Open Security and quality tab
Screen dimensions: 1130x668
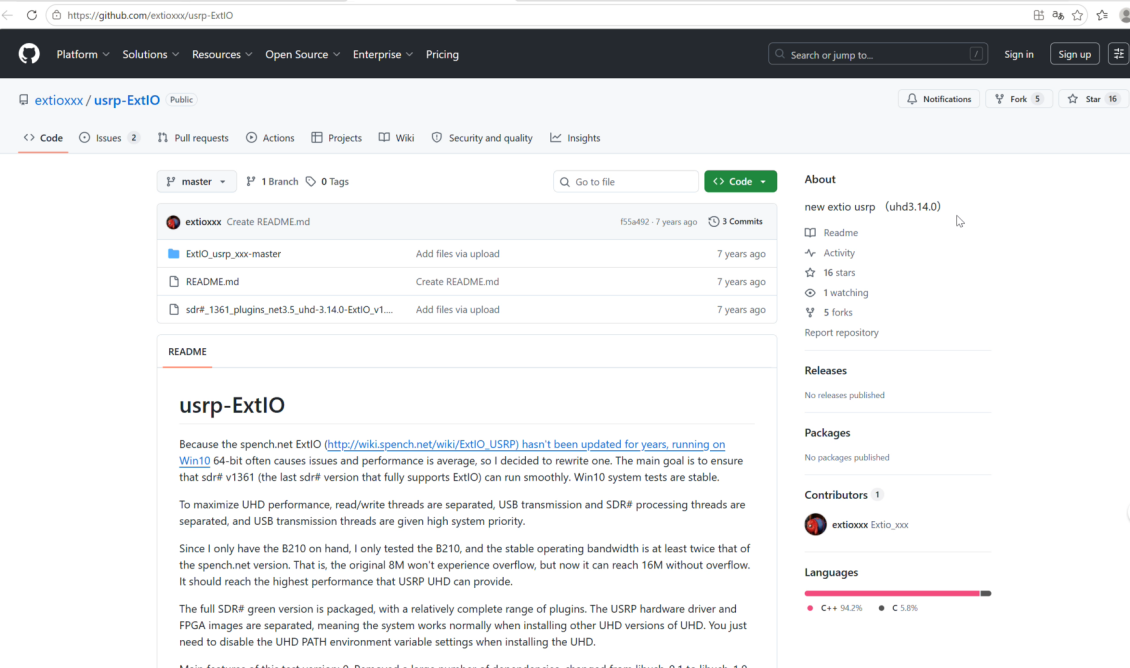[482, 138]
